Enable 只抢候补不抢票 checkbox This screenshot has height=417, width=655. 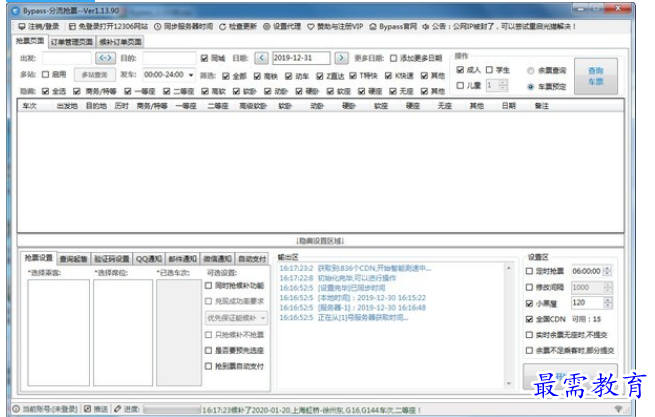click(208, 335)
